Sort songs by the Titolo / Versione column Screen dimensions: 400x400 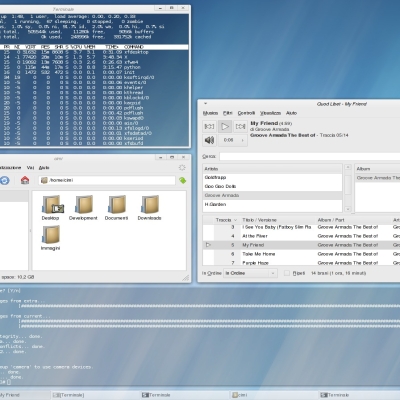[277, 220]
